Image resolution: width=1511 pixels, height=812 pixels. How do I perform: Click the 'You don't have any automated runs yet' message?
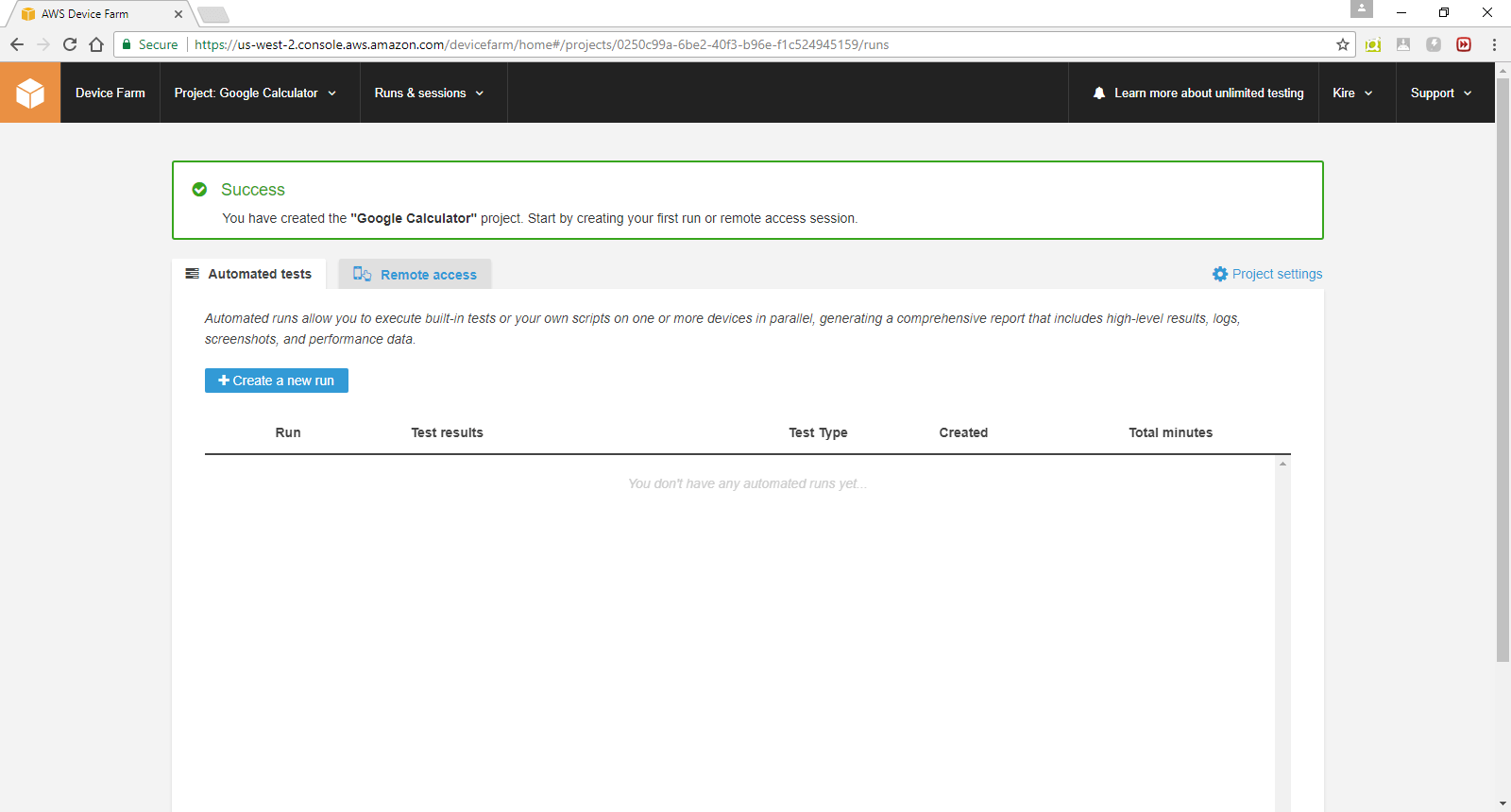click(x=747, y=483)
